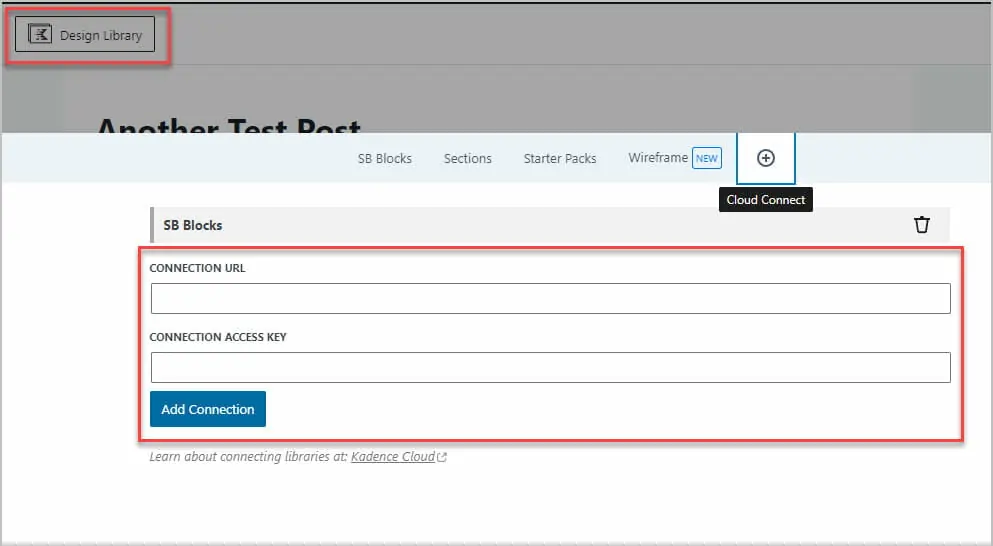Delete SB Blocks connection with trash icon

pos(921,225)
